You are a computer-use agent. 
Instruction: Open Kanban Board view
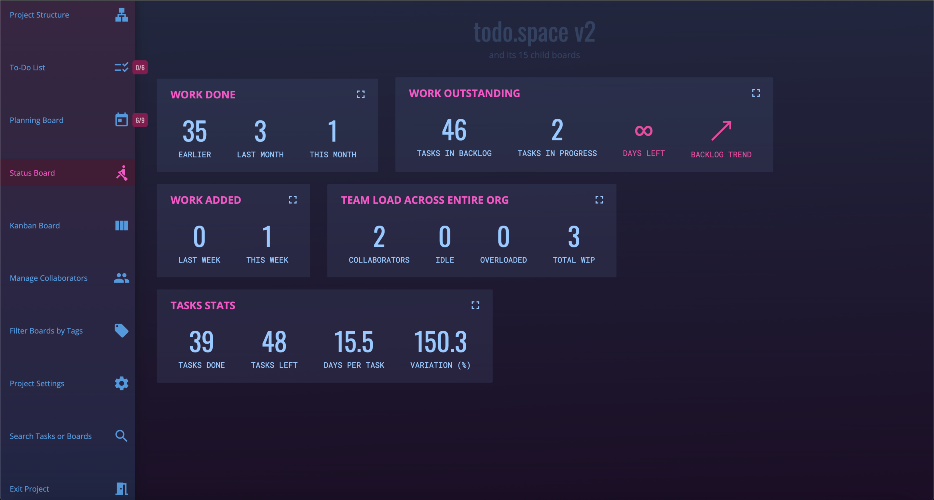pyautogui.click(x=35, y=225)
